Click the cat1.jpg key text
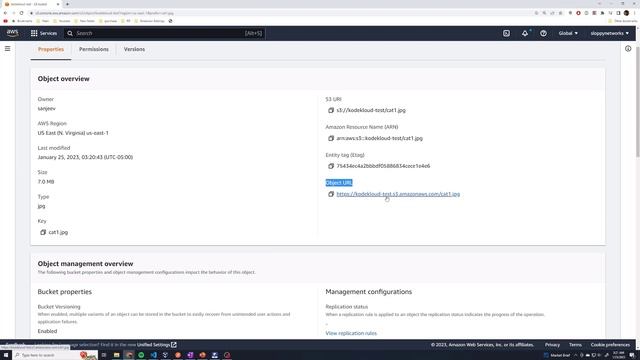Image resolution: width=640 pixels, height=360 pixels. [x=58, y=232]
